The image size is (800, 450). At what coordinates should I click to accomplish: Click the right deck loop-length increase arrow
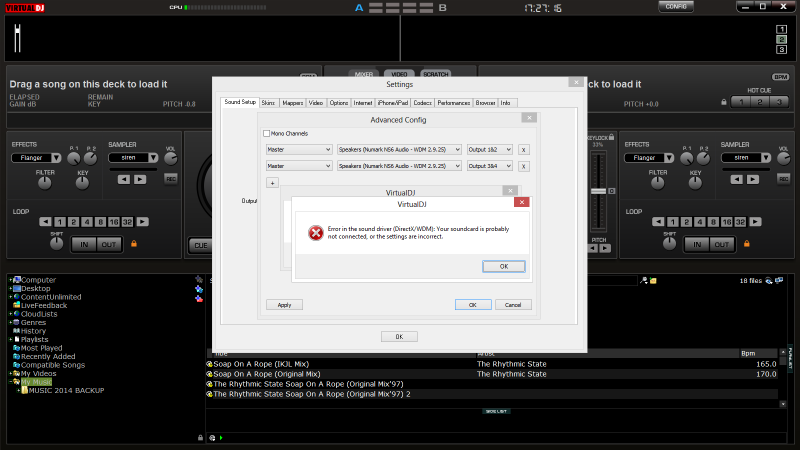(x=756, y=221)
